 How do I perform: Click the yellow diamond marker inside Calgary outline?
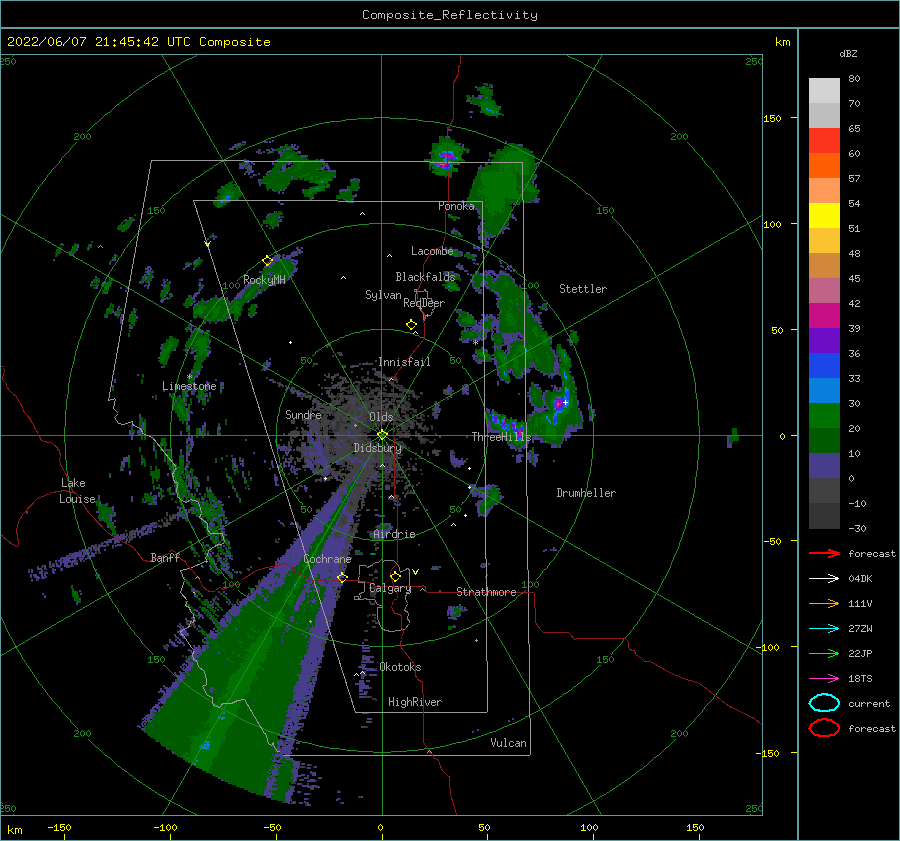tap(395, 576)
